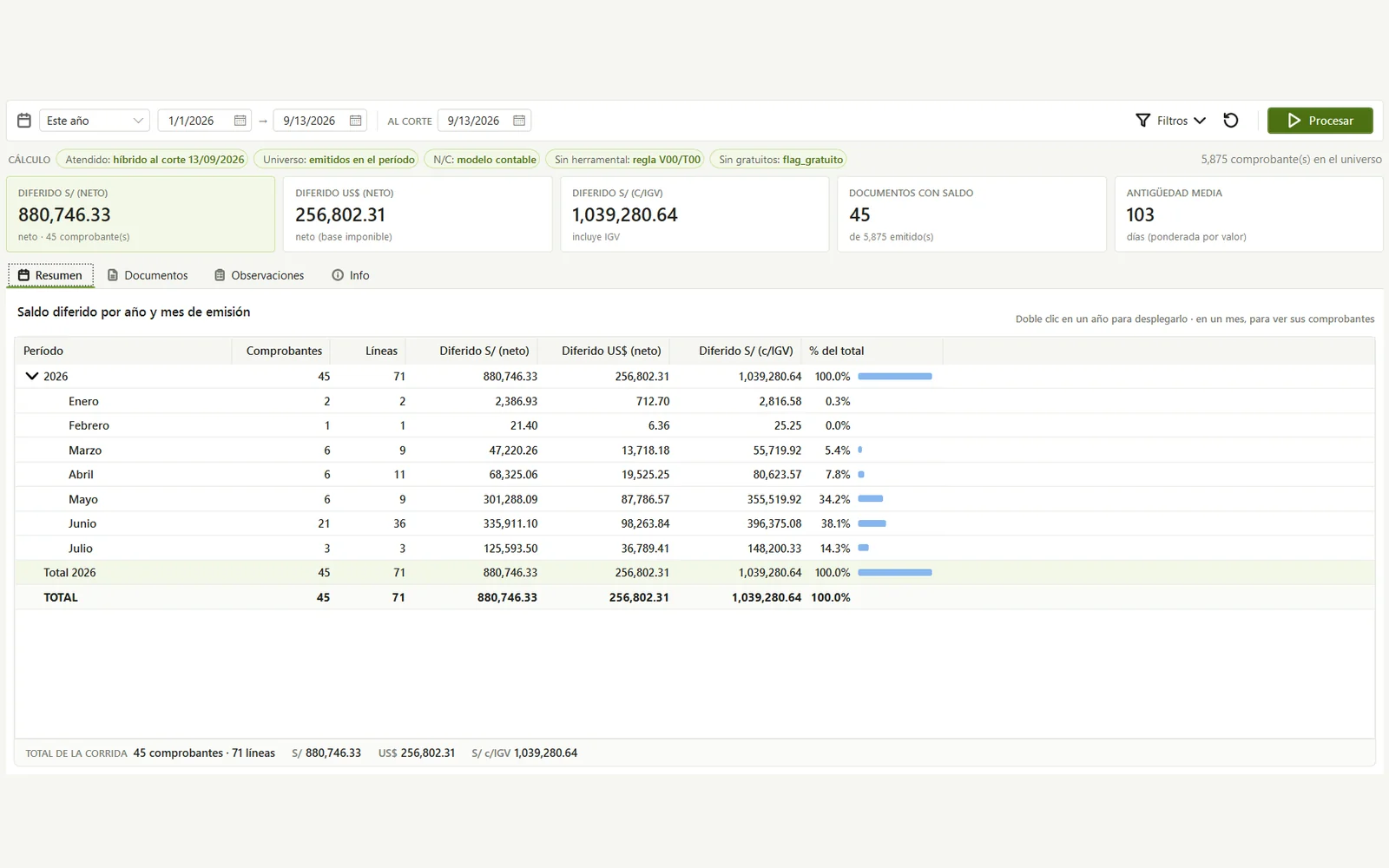The image size is (1389, 868).
Task: Select the Julio row
Action: click(x=694, y=549)
